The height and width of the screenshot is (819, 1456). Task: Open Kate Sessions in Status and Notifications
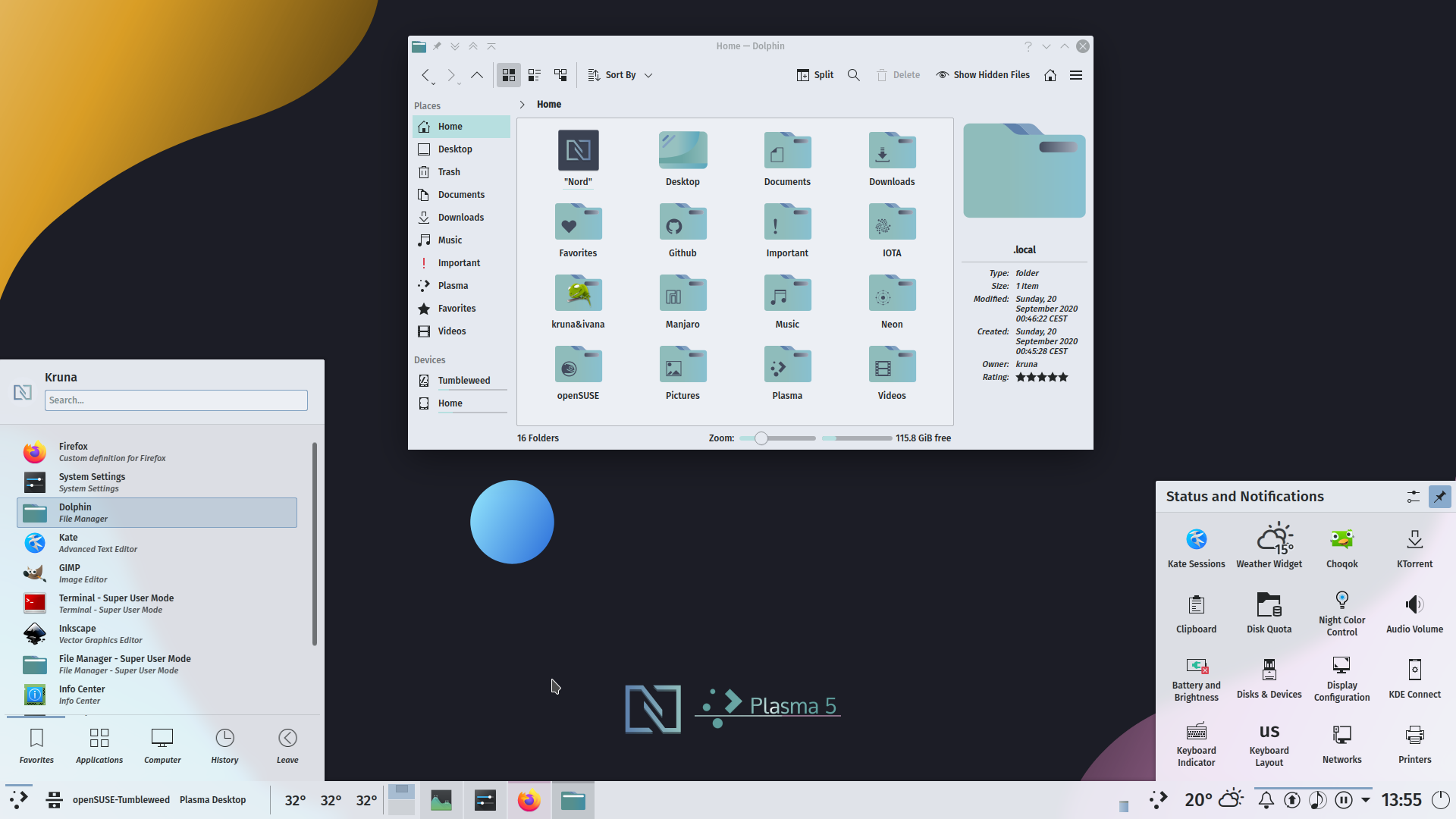point(1197,546)
